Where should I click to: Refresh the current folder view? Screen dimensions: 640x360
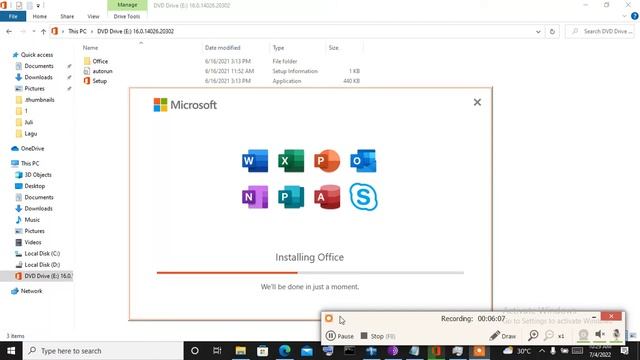pyautogui.click(x=552, y=31)
